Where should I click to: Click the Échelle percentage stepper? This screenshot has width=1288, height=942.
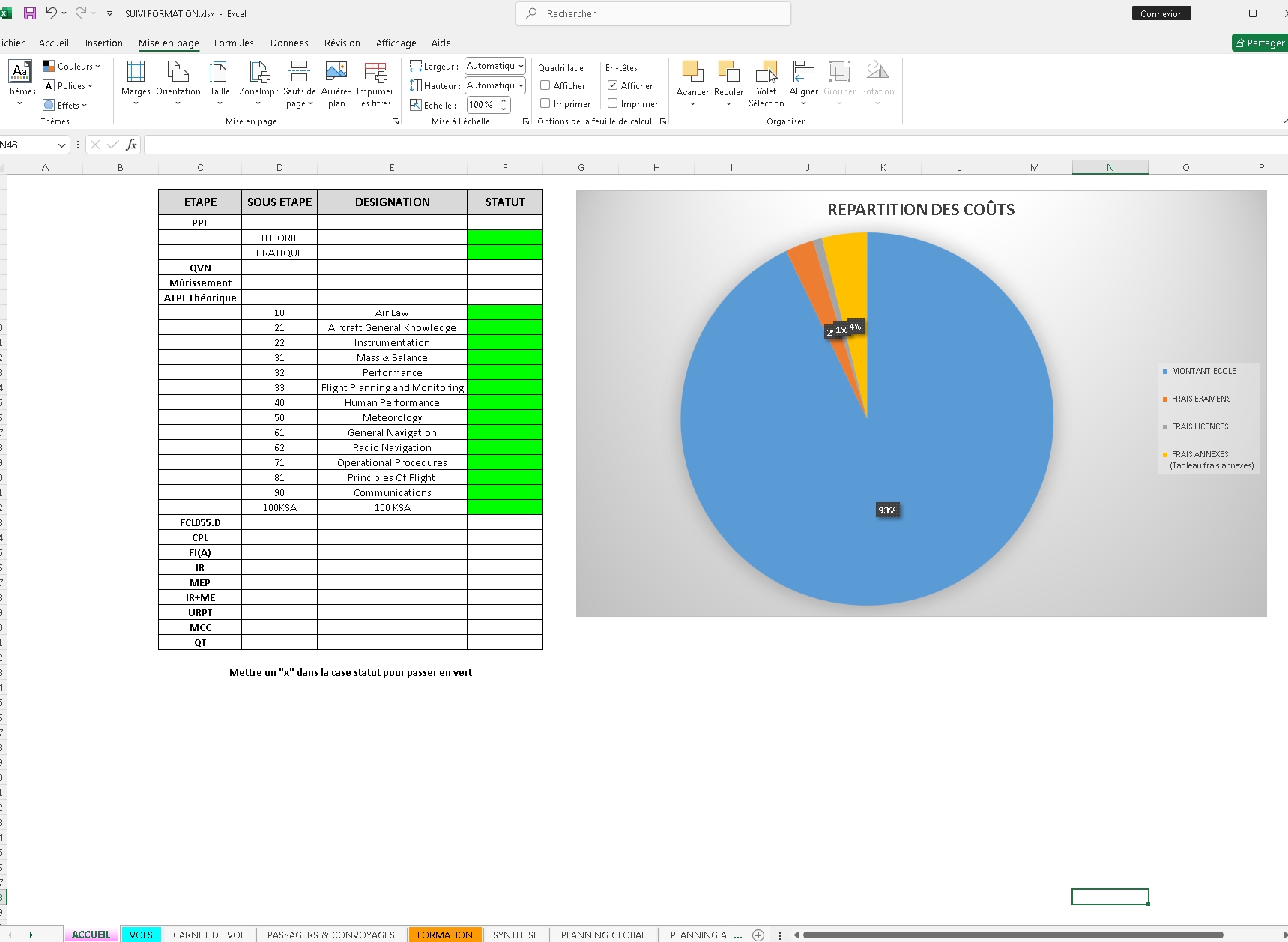click(x=504, y=105)
